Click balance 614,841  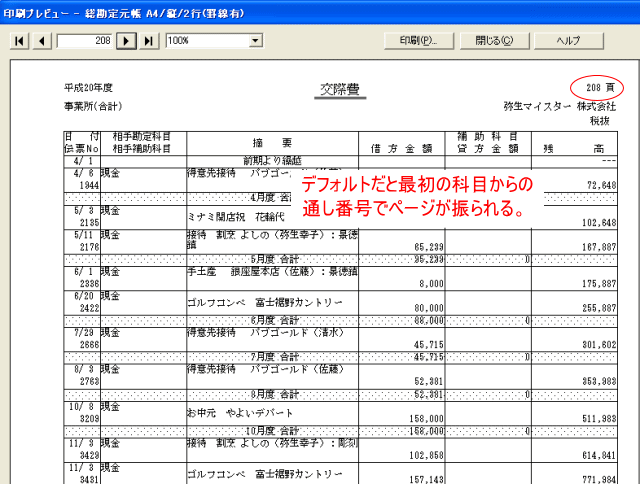pos(599,456)
